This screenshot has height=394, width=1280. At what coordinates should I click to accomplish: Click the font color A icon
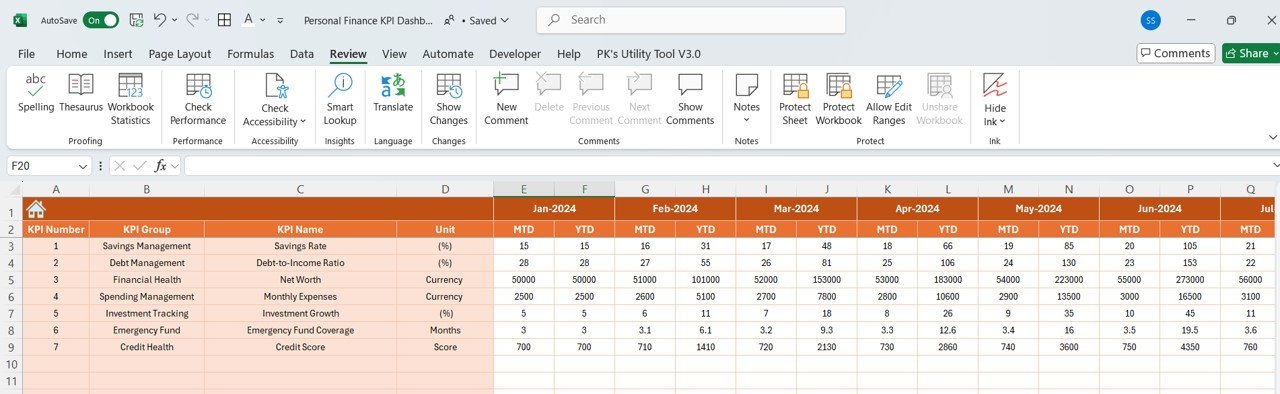click(249, 19)
